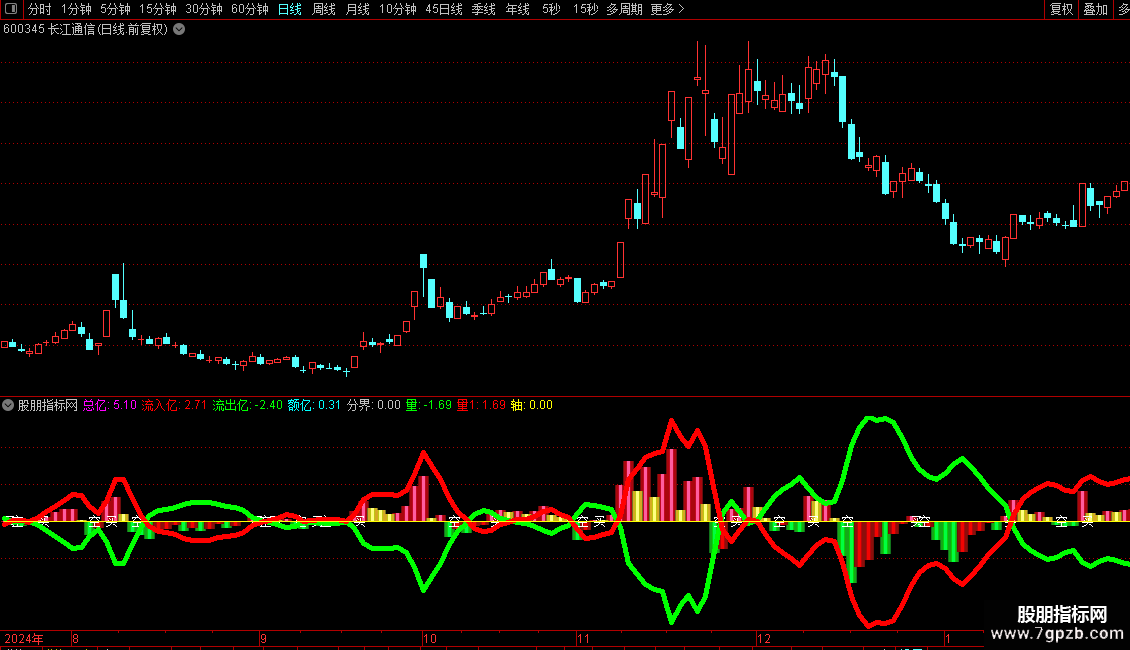Click the 流入亿: 2.71 indicator value
This screenshot has height=650, width=1130.
(174, 405)
